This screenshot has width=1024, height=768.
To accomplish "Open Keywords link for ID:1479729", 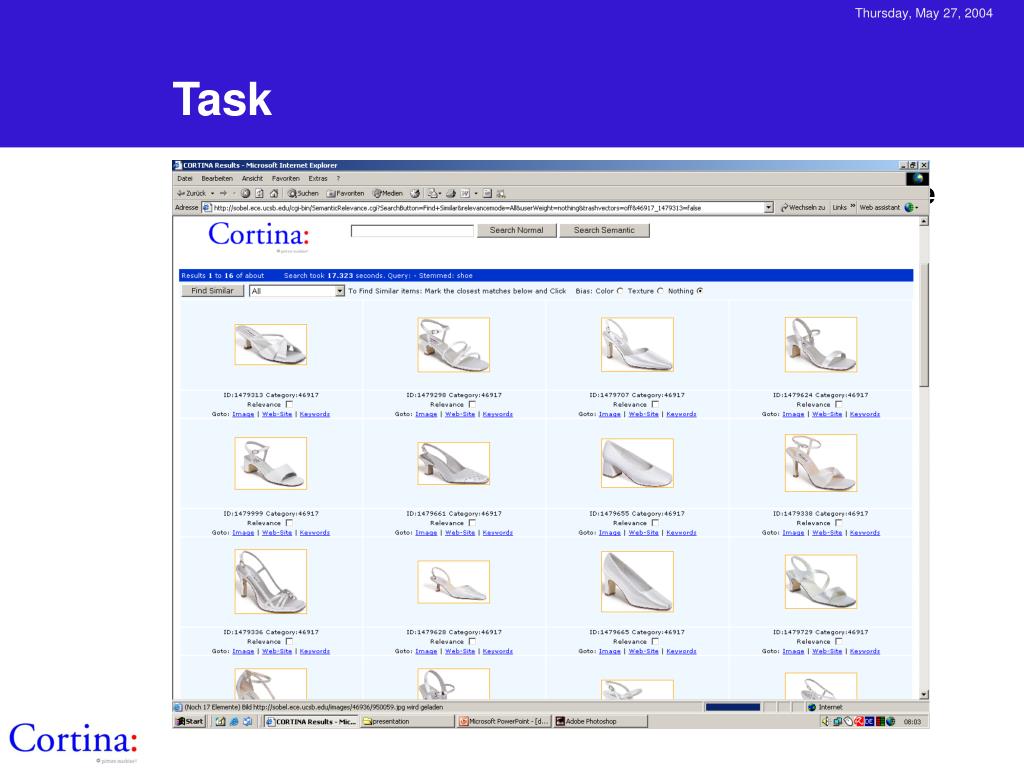I will 865,651.
